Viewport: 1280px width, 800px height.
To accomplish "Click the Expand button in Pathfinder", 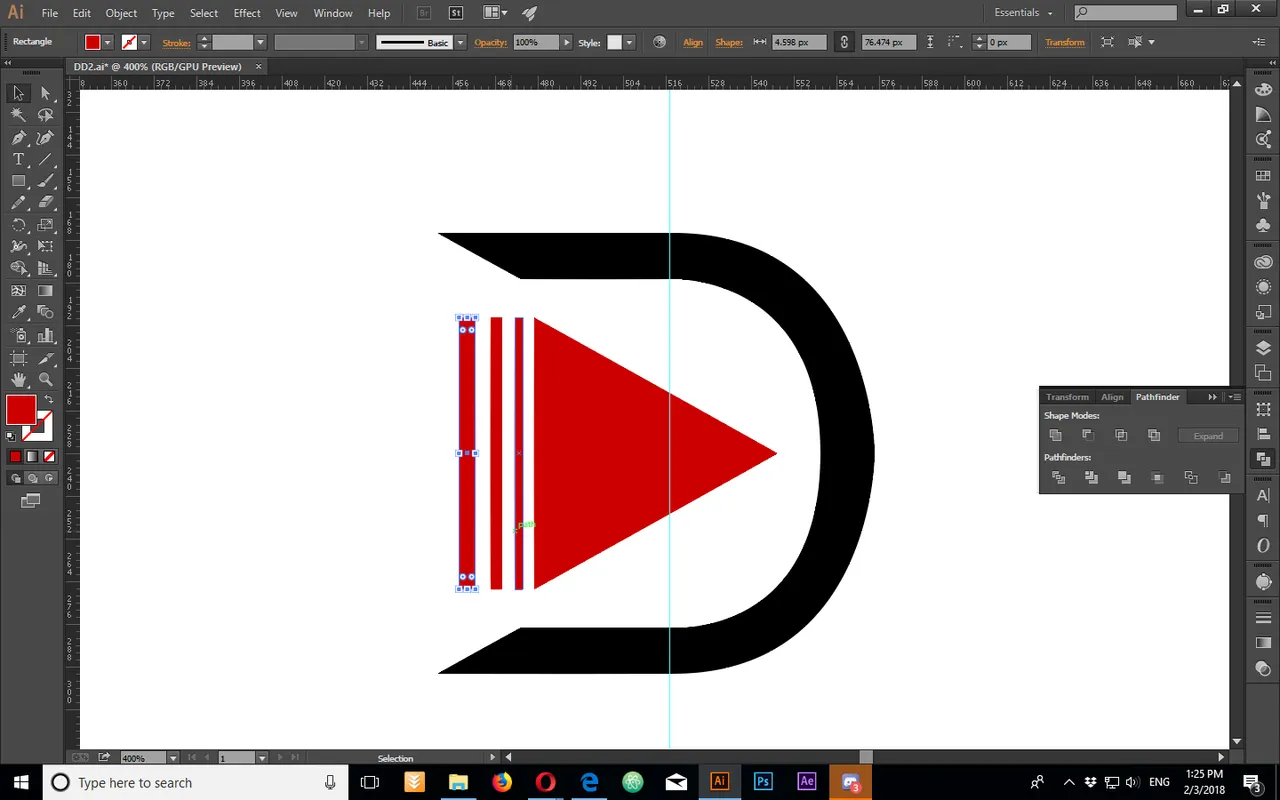I will (x=1208, y=436).
